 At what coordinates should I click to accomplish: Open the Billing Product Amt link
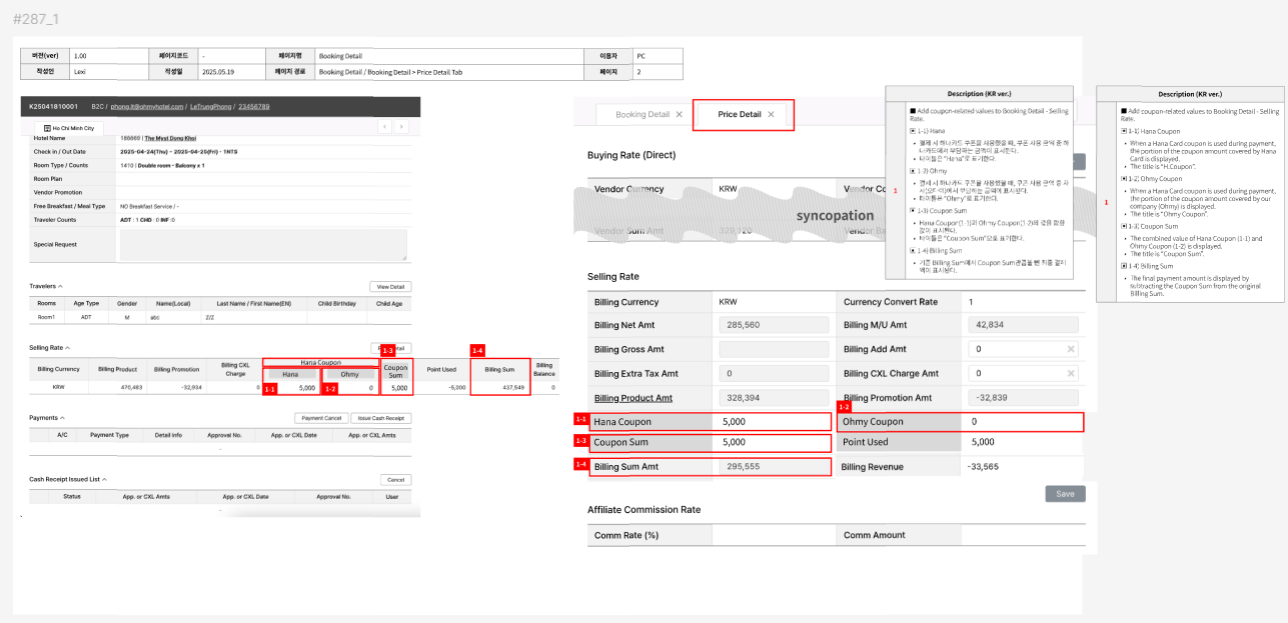pyautogui.click(x=633, y=397)
